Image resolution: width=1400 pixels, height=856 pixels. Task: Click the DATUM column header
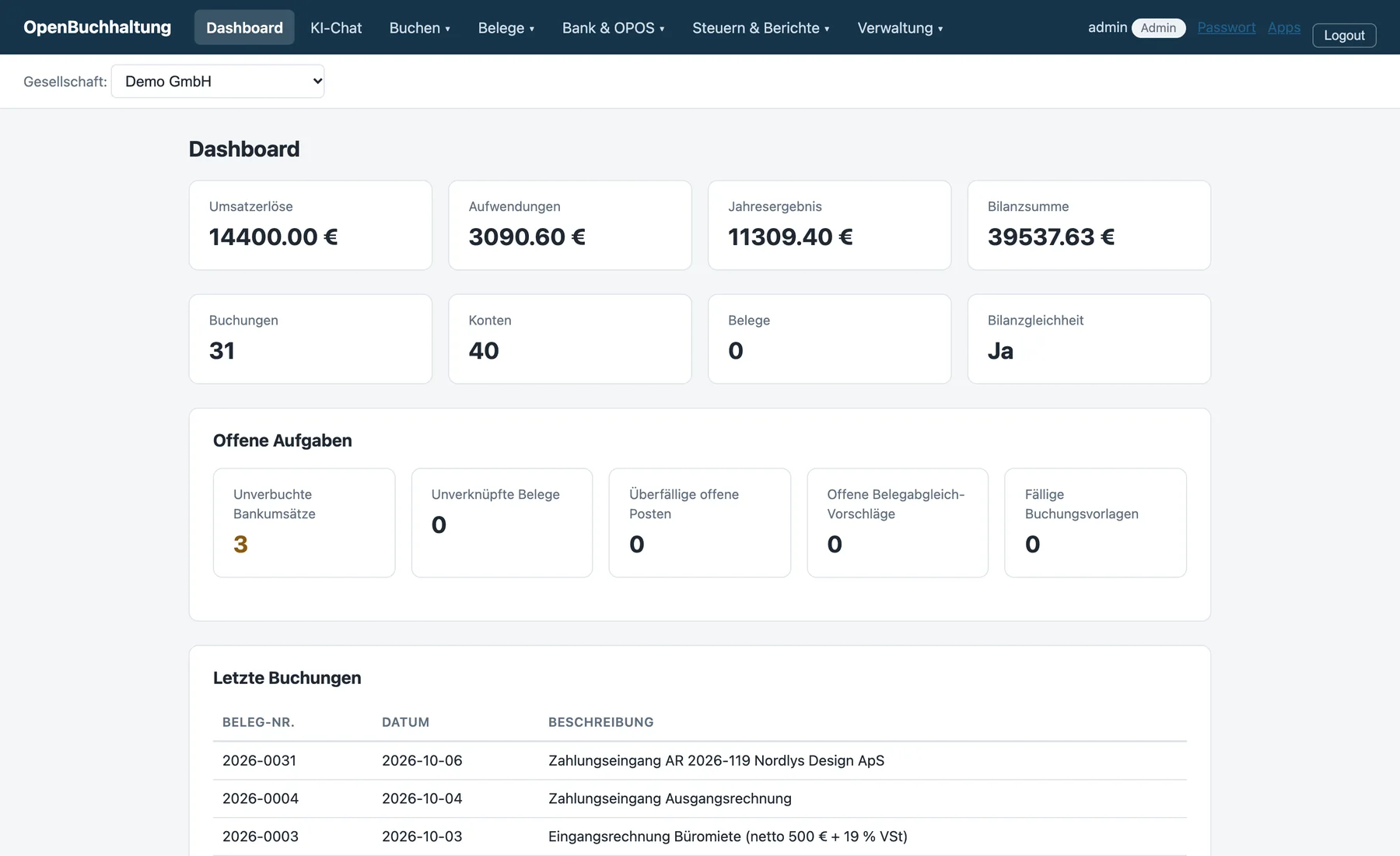tap(405, 722)
